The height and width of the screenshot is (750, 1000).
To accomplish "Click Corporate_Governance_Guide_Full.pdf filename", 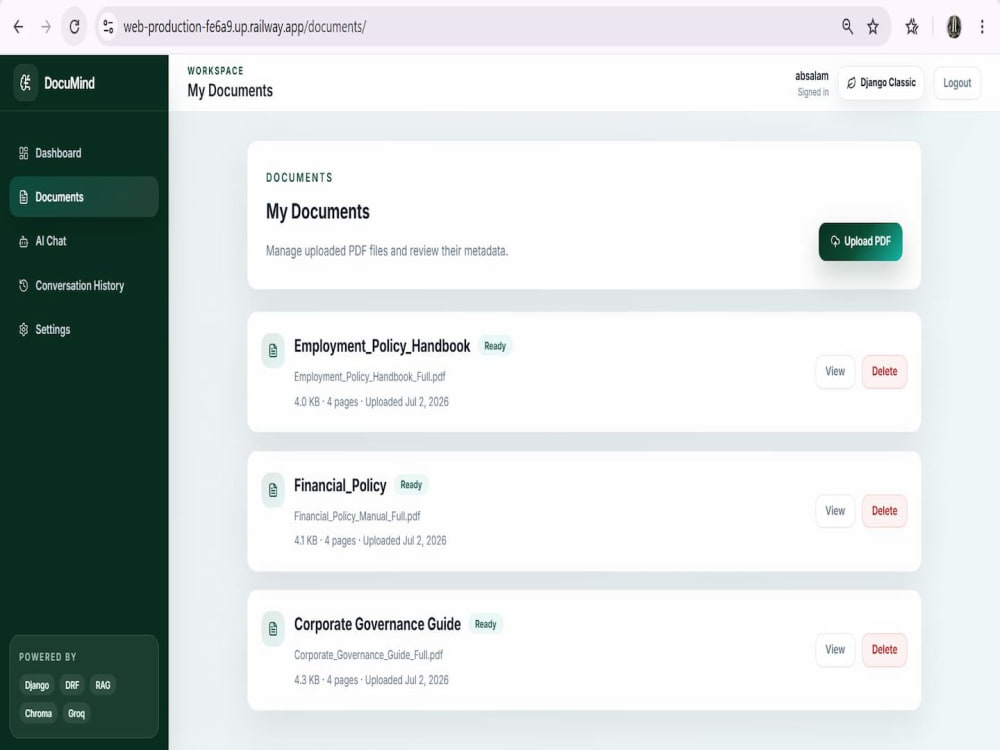I will (x=369, y=655).
